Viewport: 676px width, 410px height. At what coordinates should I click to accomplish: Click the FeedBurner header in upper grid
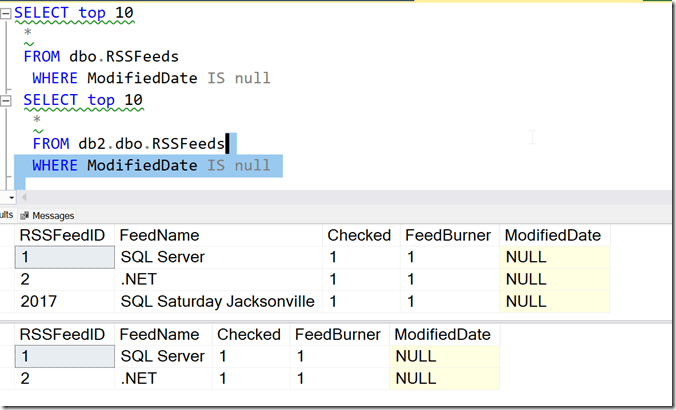pos(450,235)
